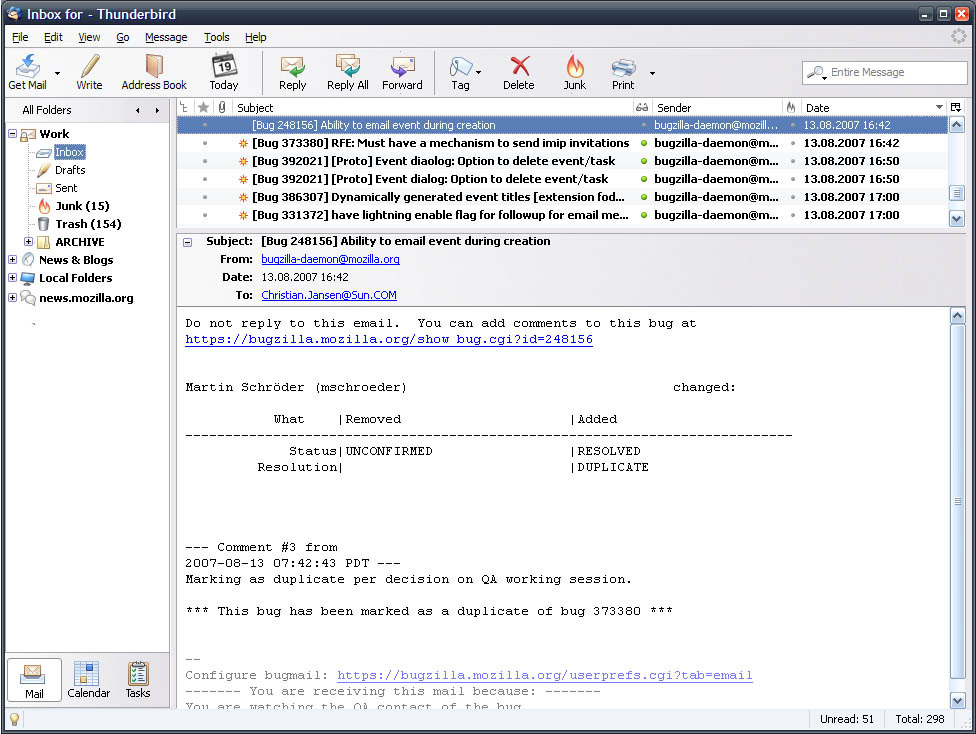Sort by the star column header
Image resolution: width=976 pixels, height=734 pixels.
[203, 108]
